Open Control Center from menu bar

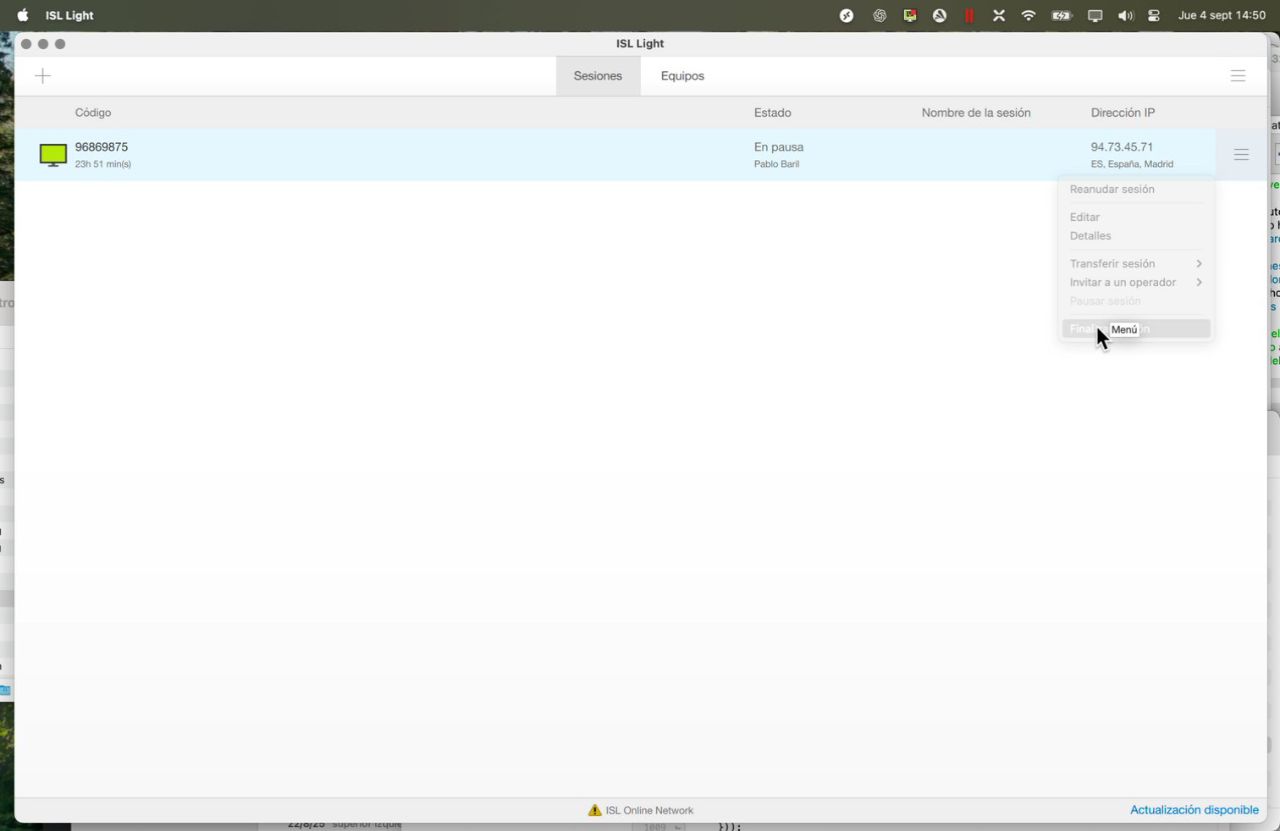[x=1154, y=16]
